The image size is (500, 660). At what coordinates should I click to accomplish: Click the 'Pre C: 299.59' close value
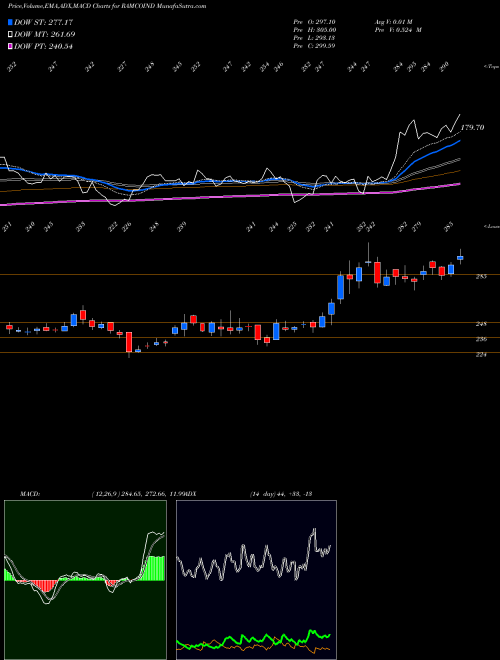click(314, 46)
